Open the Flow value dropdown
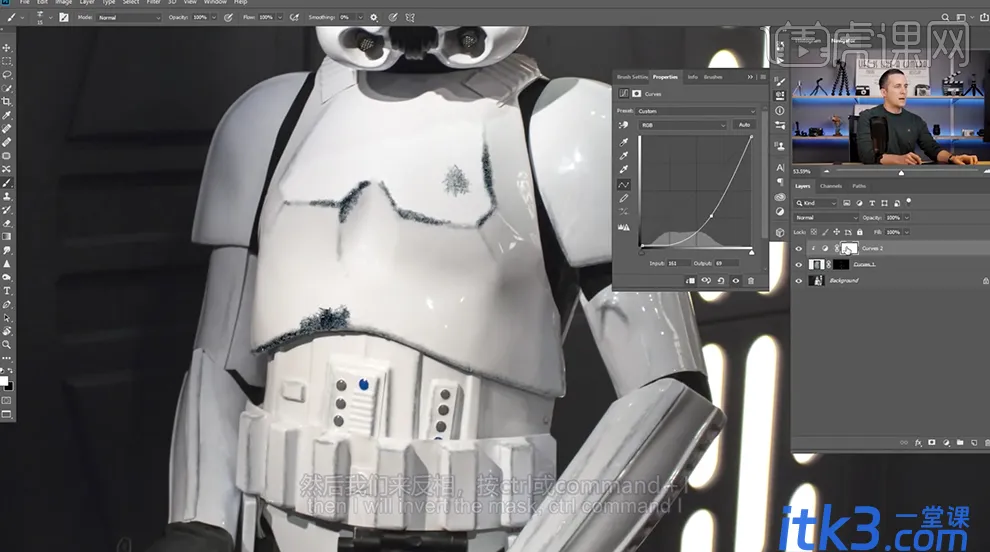The width and height of the screenshot is (990, 552). coord(279,18)
